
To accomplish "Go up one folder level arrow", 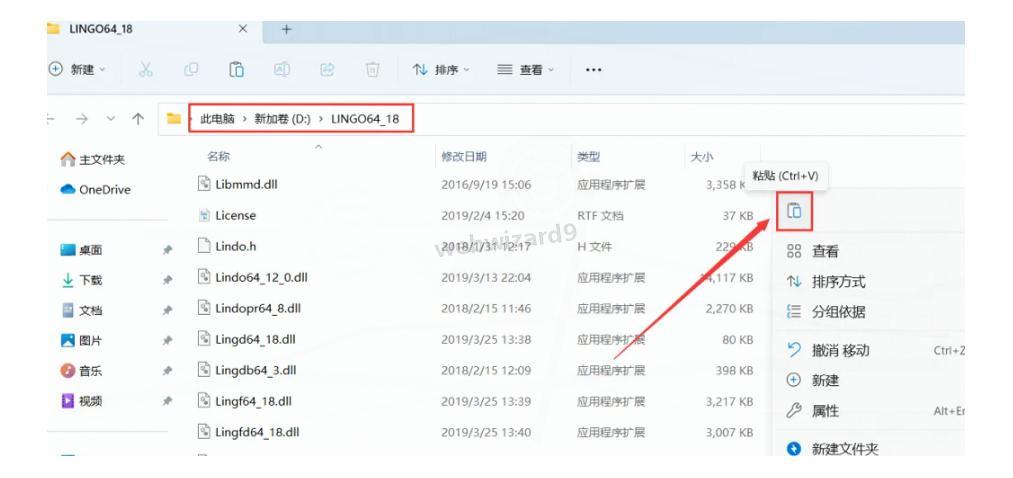I will [138, 119].
